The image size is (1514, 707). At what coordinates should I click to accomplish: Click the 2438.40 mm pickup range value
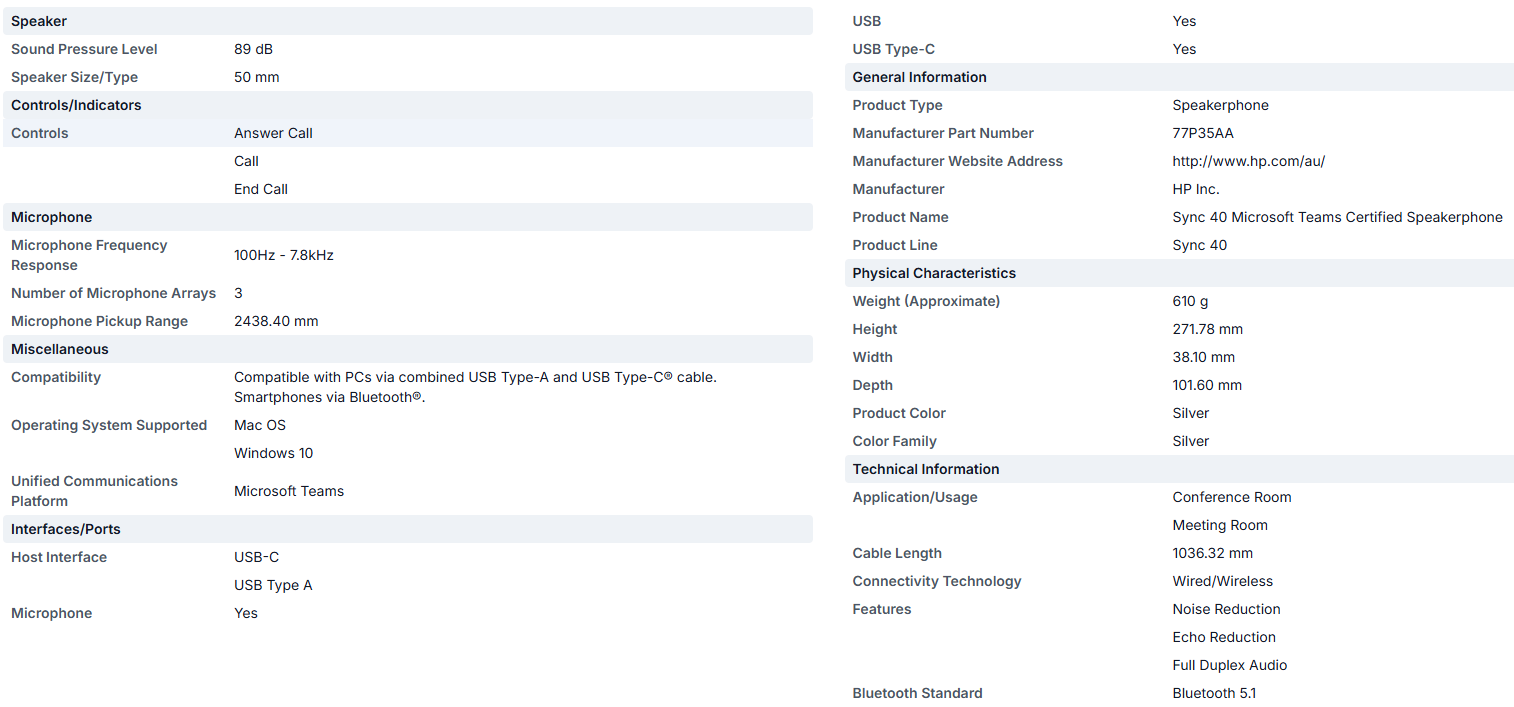click(276, 321)
